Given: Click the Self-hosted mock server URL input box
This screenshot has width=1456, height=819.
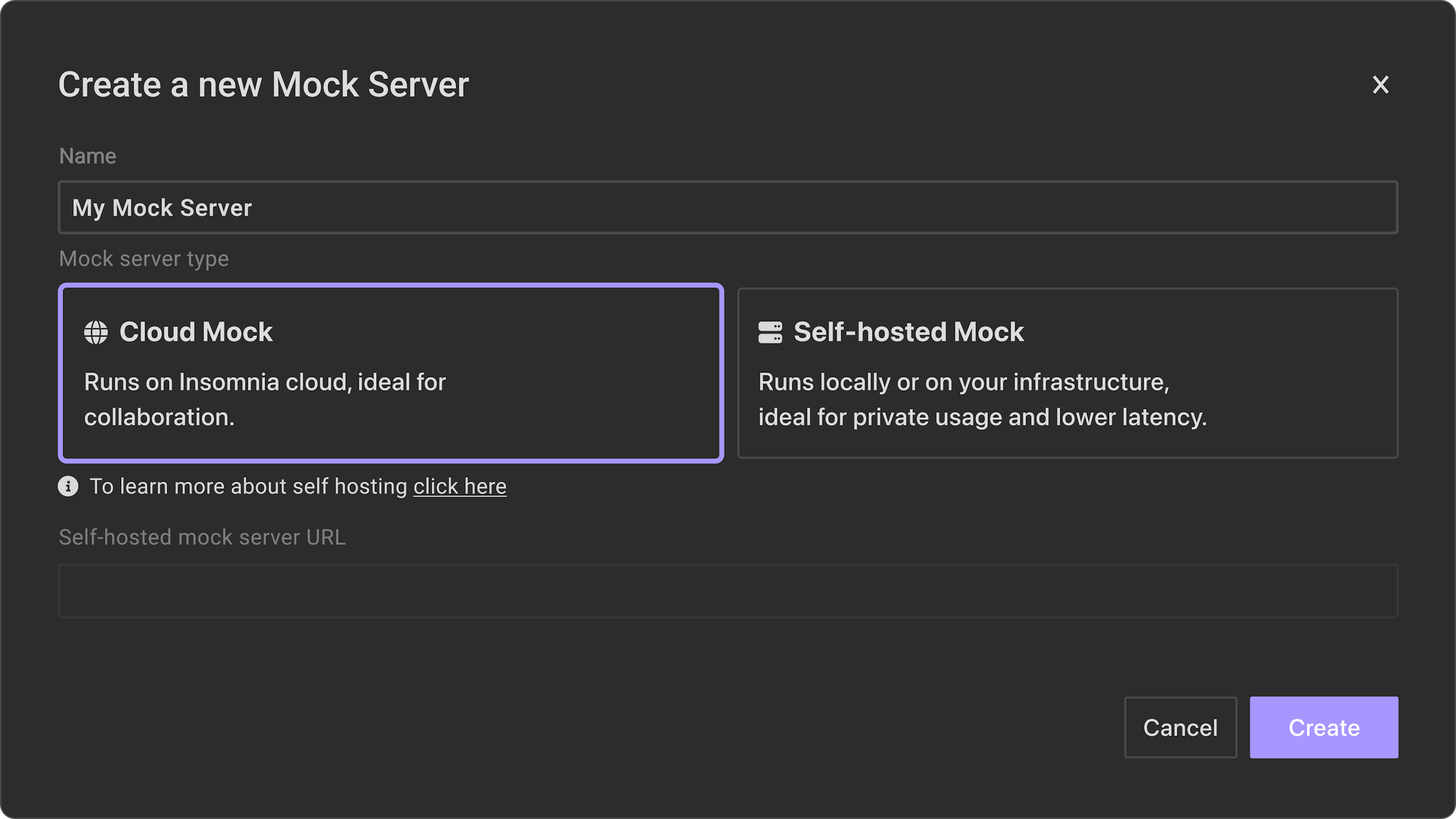Looking at the screenshot, I should click(x=728, y=591).
